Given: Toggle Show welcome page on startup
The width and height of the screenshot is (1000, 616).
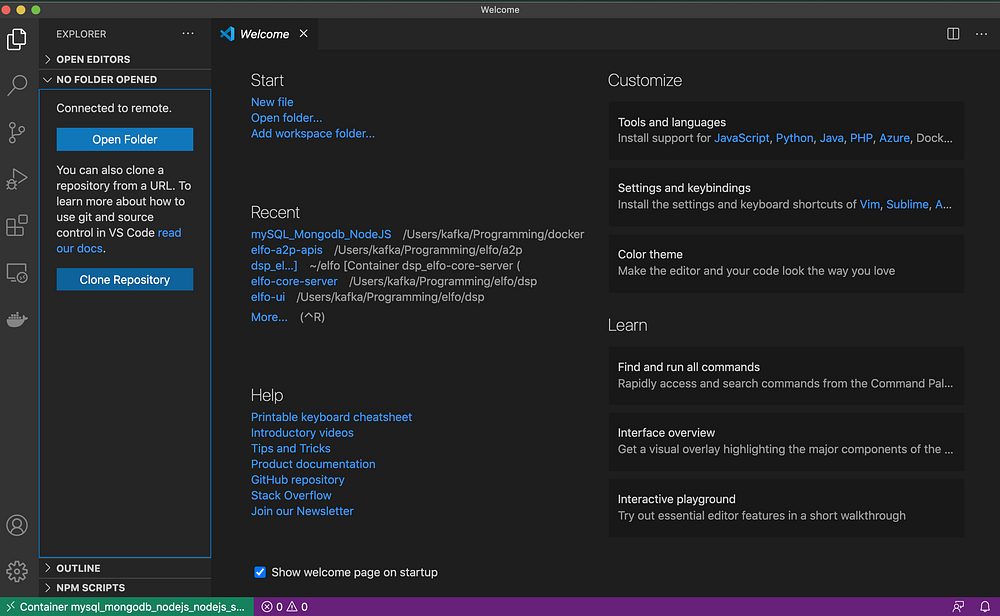Looking at the screenshot, I should point(260,572).
